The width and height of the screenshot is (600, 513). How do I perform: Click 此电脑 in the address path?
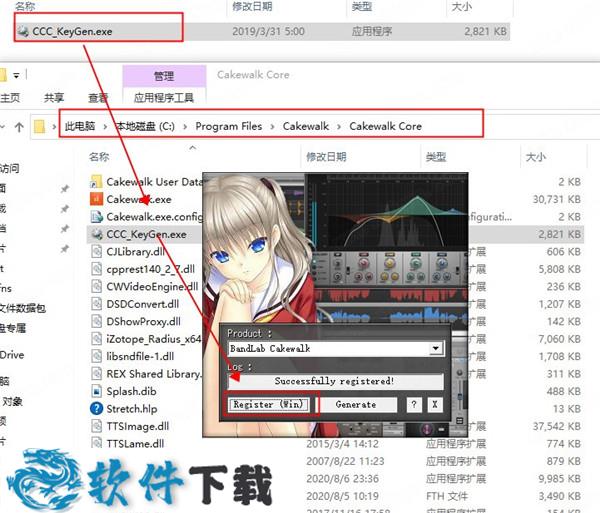(80, 126)
